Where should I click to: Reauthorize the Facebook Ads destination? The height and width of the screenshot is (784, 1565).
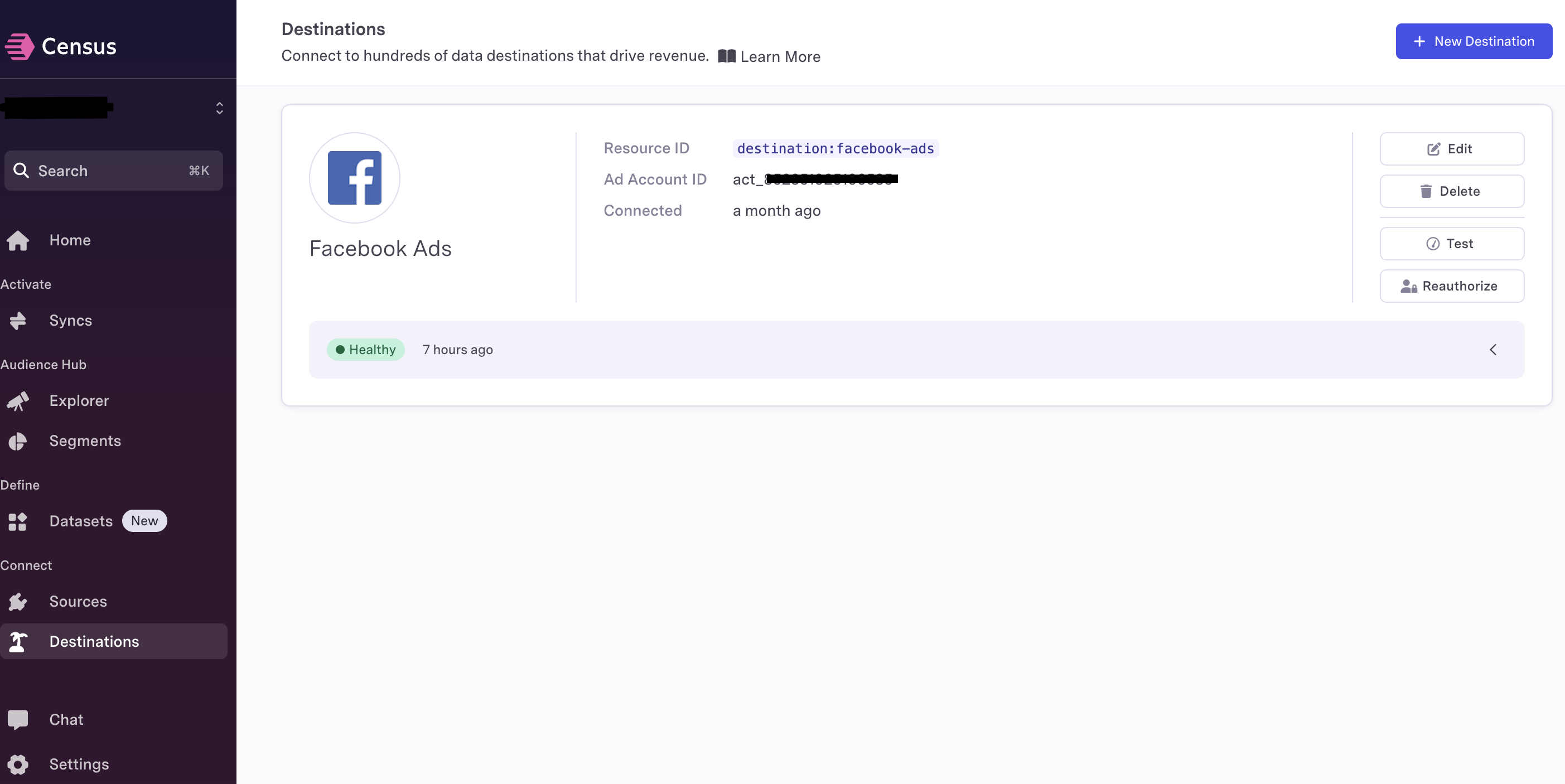[x=1451, y=286]
